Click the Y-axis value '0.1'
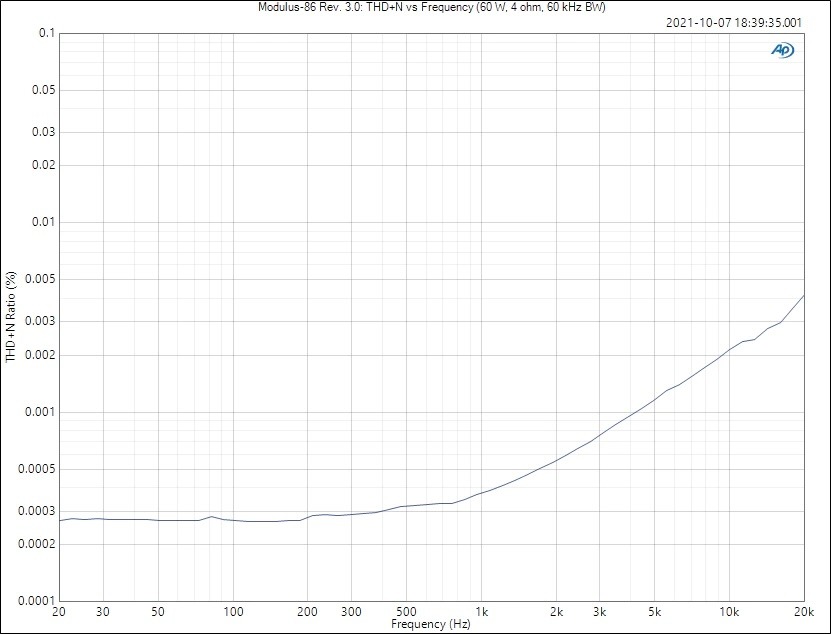The width and height of the screenshot is (831, 634). 47,33
